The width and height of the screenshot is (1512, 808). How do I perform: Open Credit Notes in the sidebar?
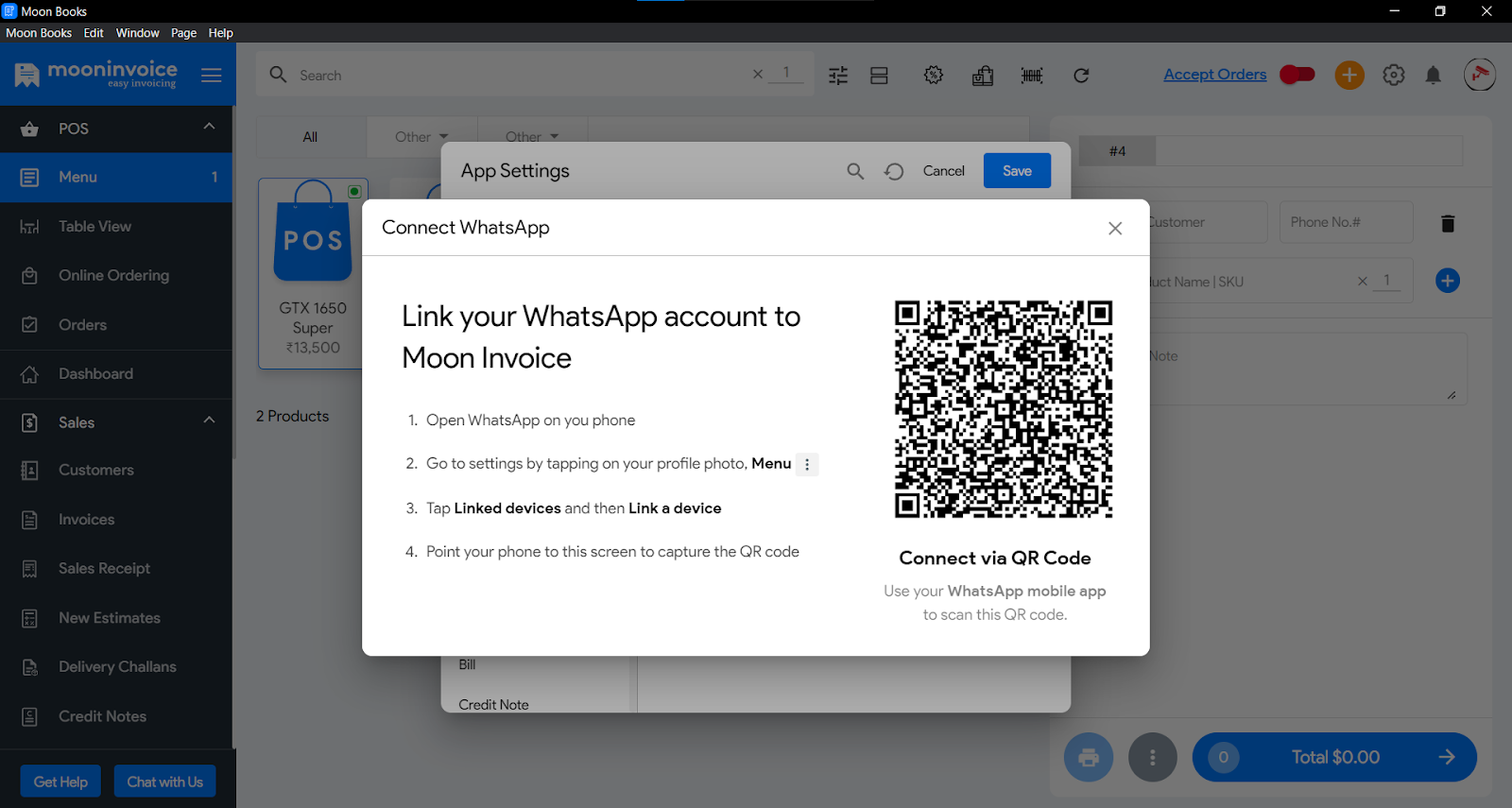coord(116,715)
